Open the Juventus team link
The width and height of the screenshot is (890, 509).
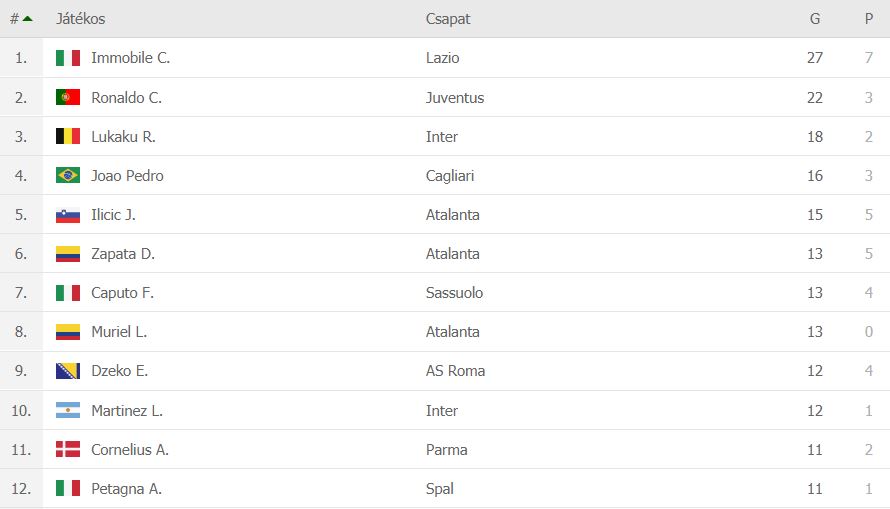click(455, 98)
